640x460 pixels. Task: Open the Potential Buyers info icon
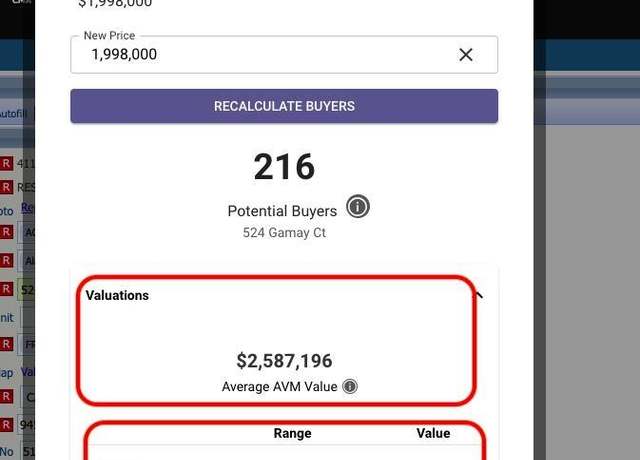[x=358, y=207]
